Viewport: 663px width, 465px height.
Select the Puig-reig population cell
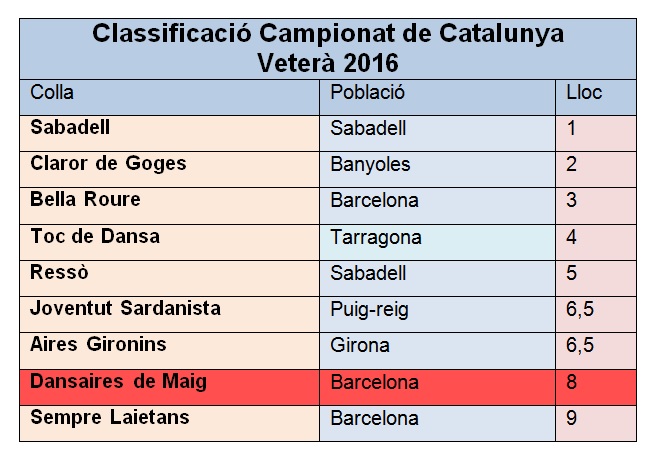click(x=438, y=315)
